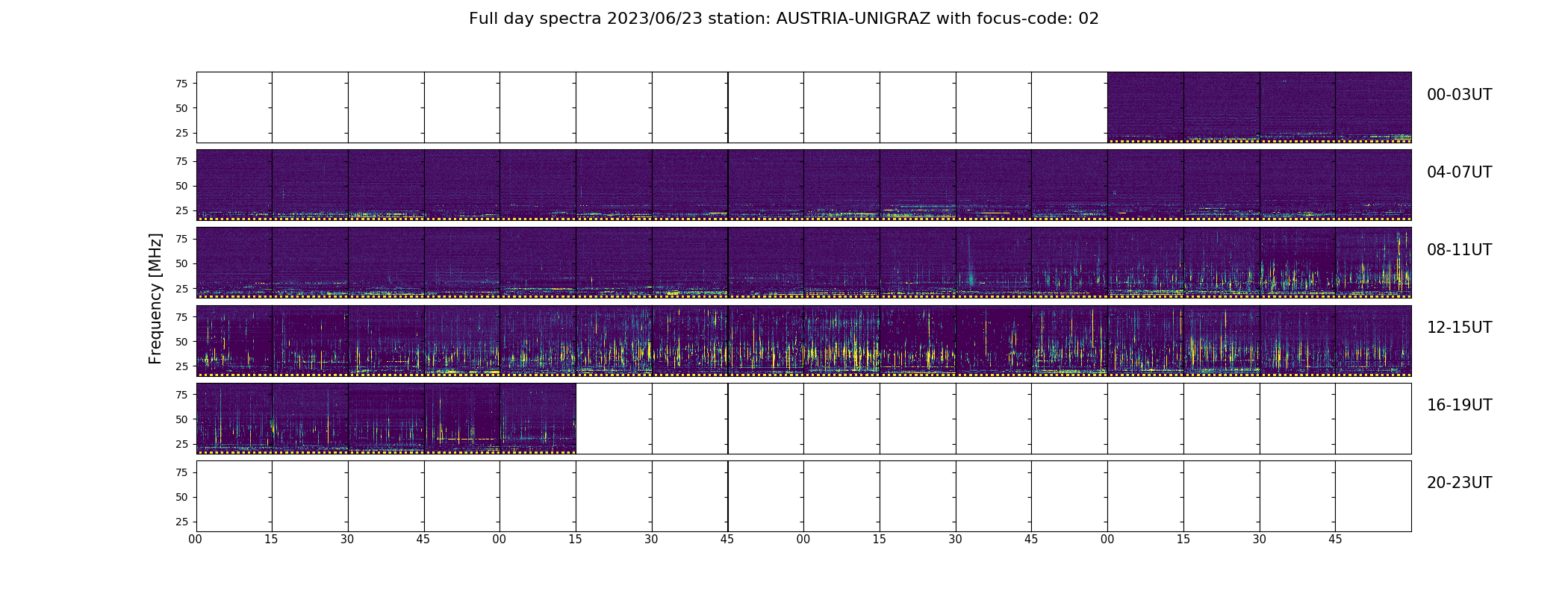Open the last spectrogram panel of the 08-11UT row

pos(1373,263)
